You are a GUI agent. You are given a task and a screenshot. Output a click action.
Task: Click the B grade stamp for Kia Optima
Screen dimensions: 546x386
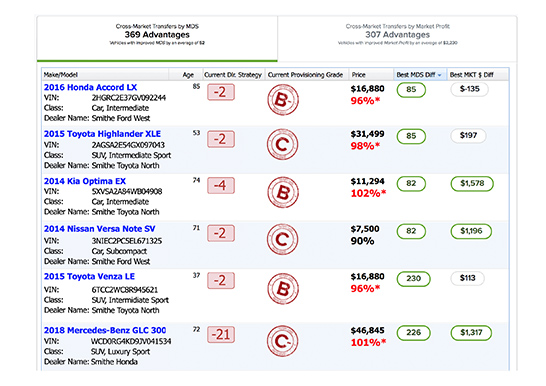(283, 192)
